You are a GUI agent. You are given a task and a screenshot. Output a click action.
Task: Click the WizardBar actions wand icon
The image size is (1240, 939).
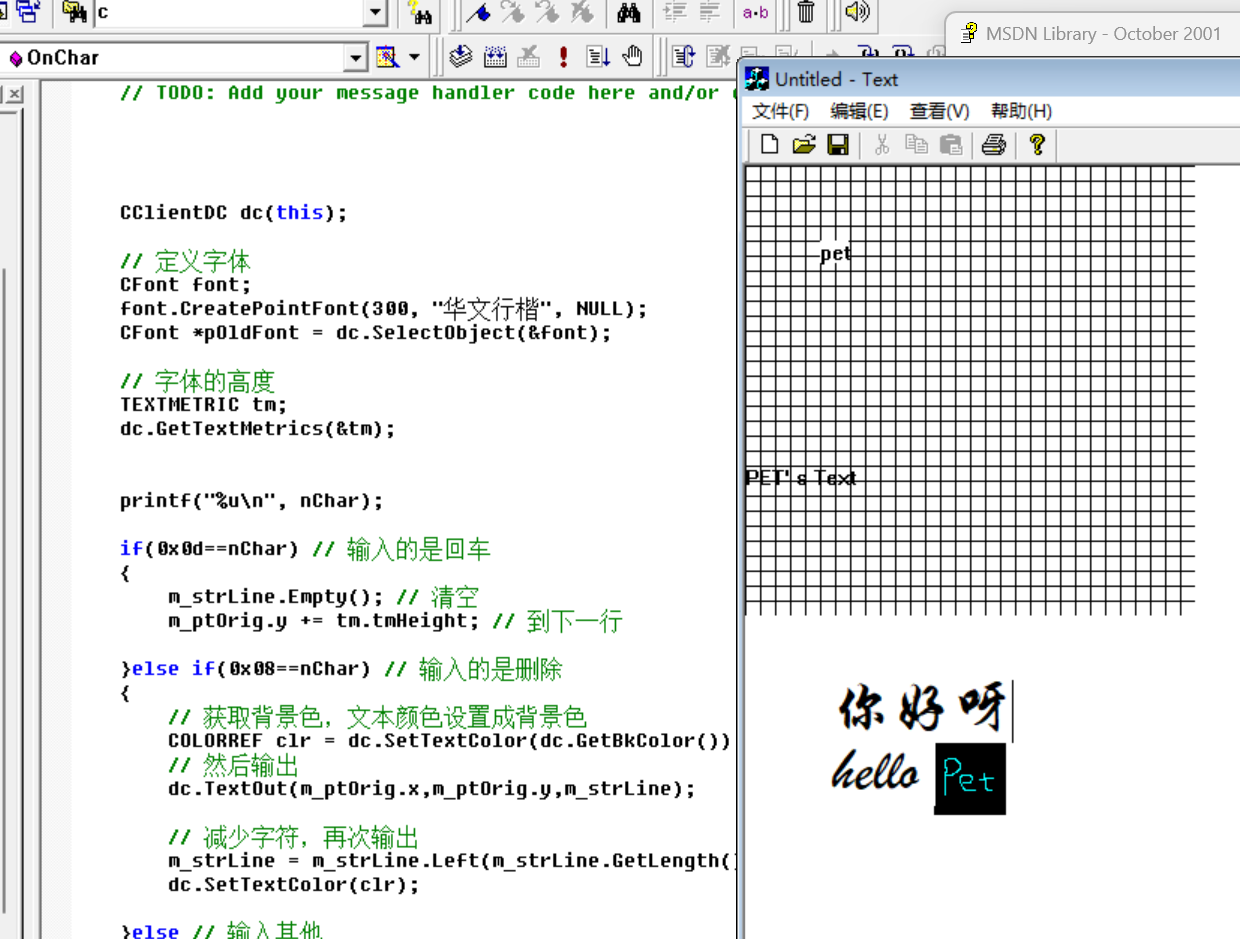(x=387, y=58)
